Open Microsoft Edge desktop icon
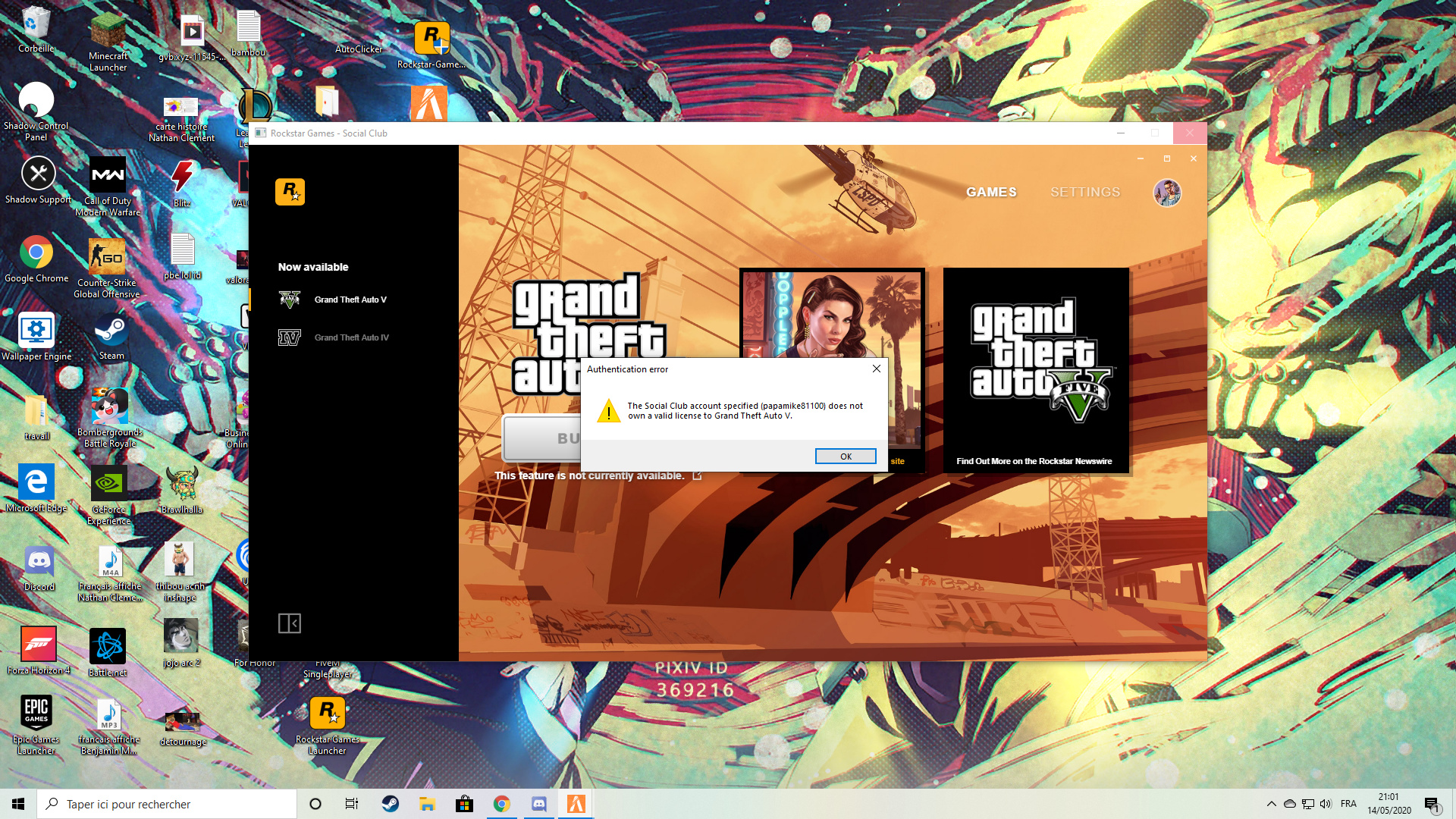 36,488
